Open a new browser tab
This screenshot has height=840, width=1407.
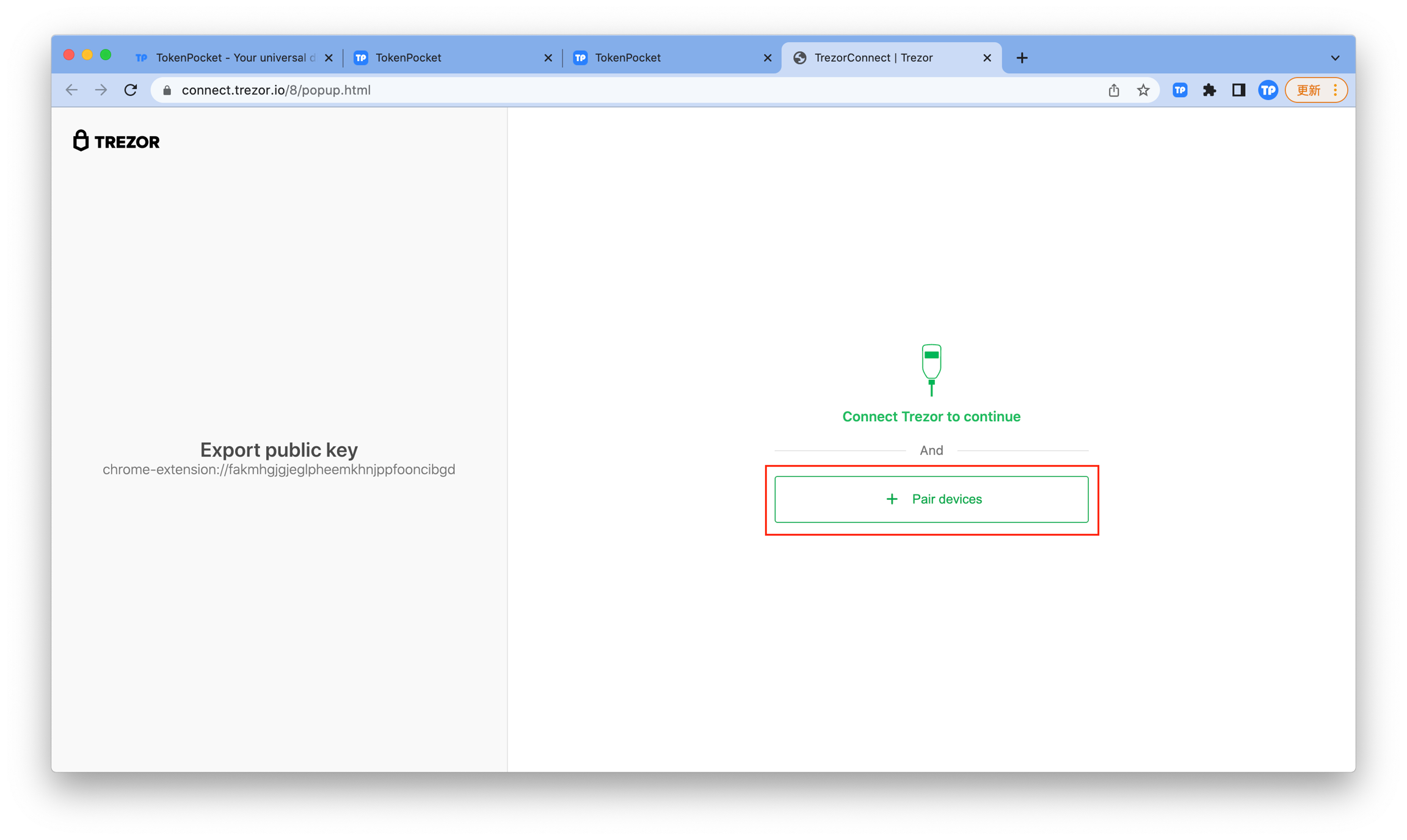point(1022,58)
